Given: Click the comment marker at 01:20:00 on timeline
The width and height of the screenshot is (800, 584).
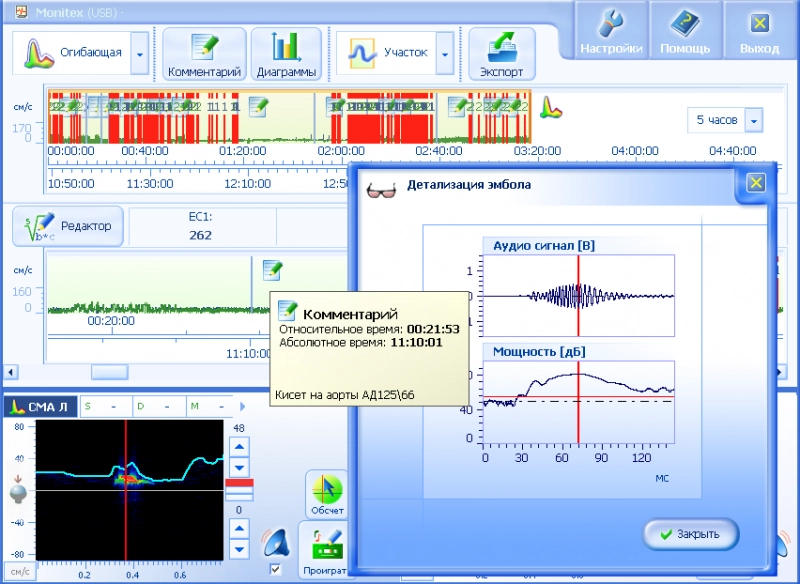Looking at the screenshot, I should click(x=258, y=104).
